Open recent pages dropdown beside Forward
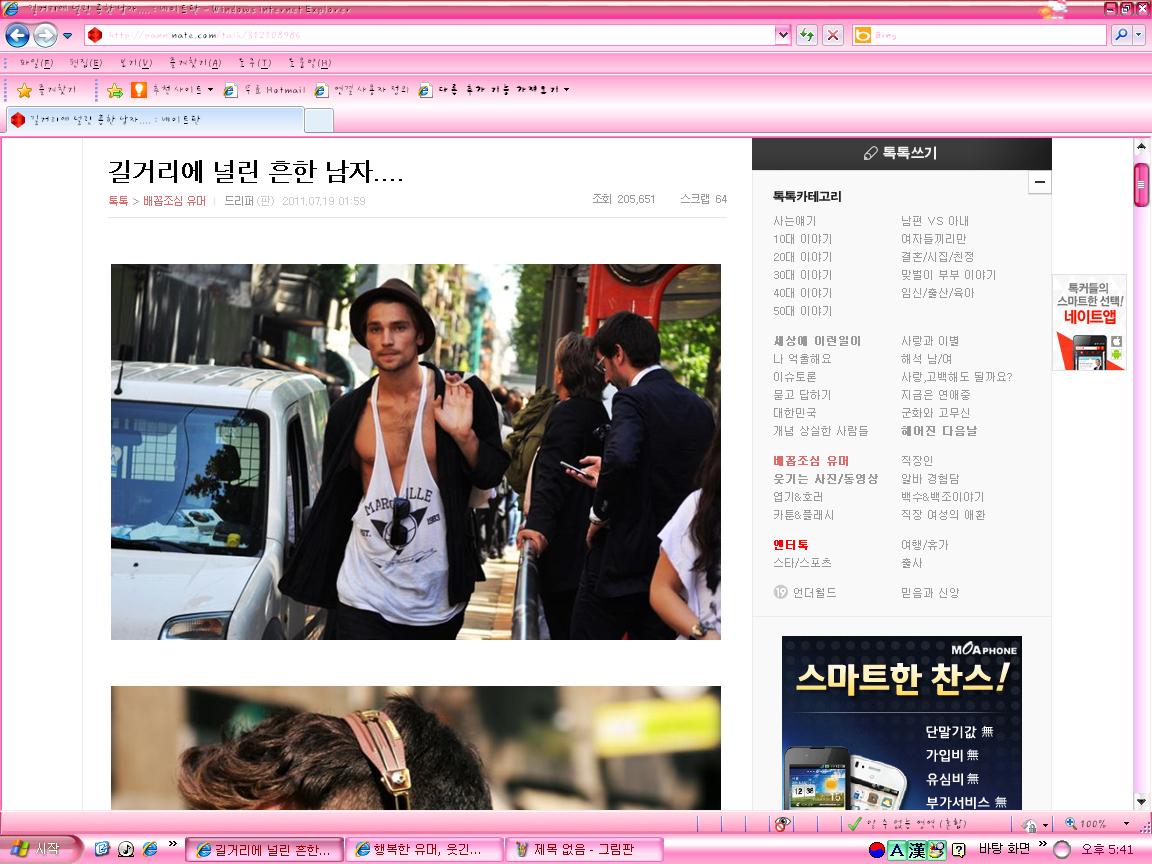Image resolution: width=1152 pixels, height=864 pixels. [x=68, y=35]
